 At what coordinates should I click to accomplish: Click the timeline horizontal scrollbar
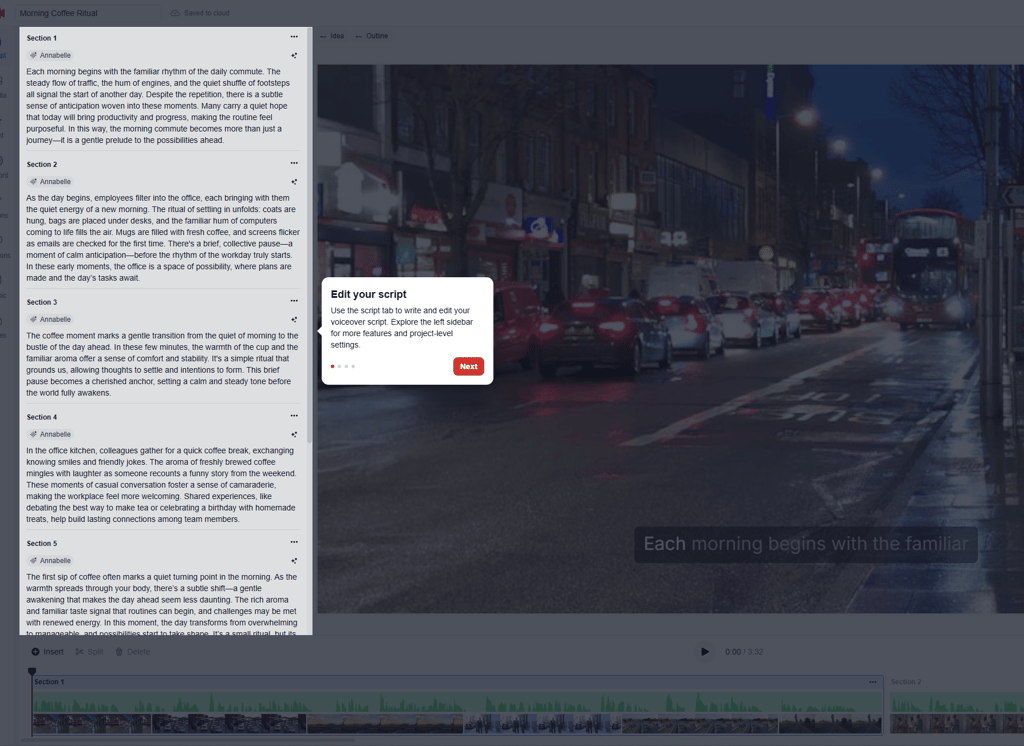click(x=189, y=740)
